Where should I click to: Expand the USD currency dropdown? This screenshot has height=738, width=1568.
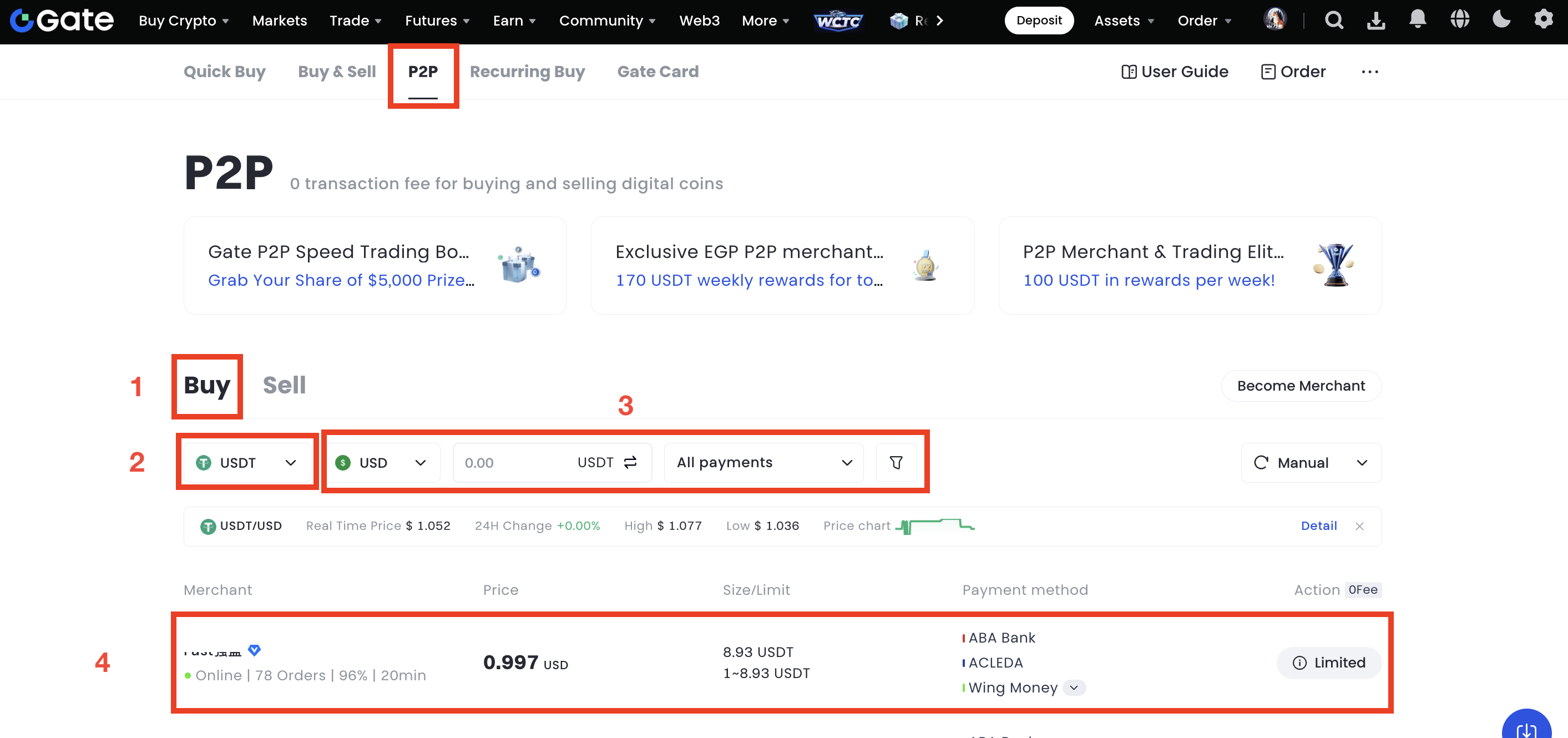(x=382, y=463)
